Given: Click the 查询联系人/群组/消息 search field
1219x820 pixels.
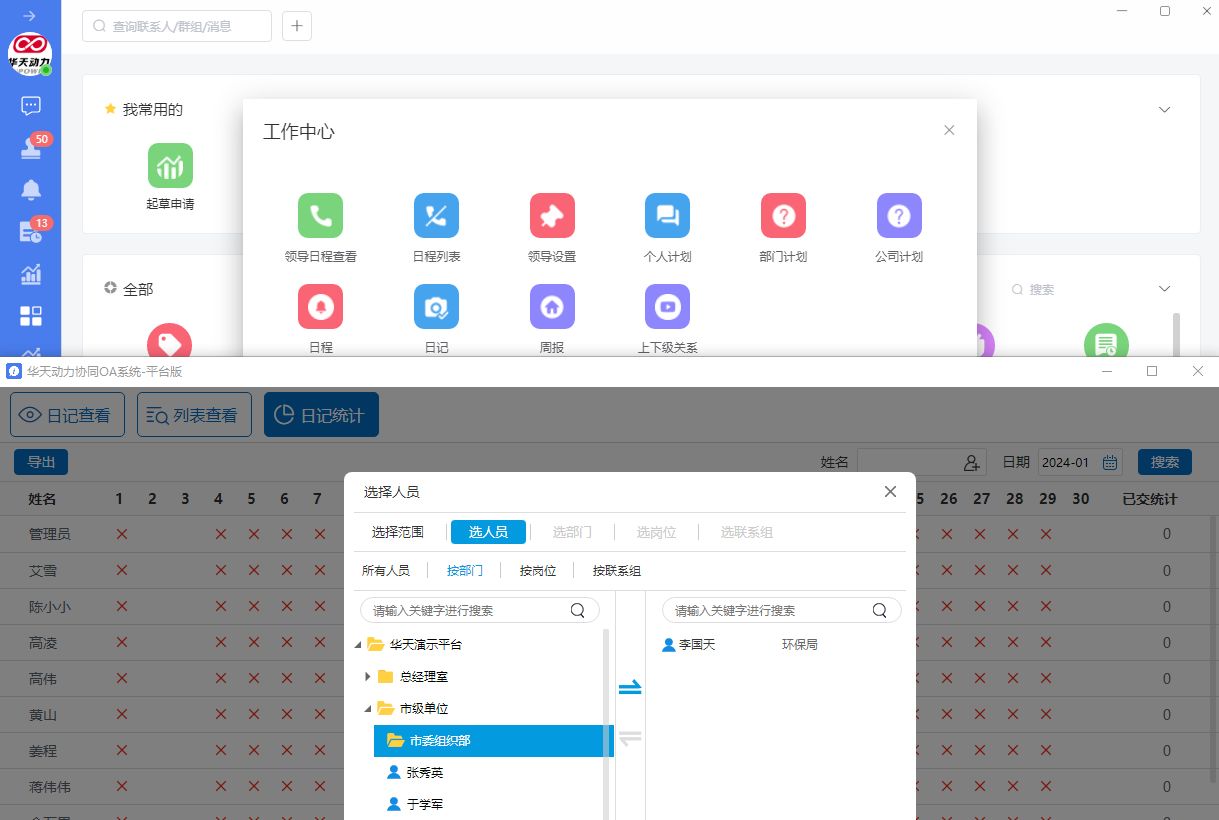Looking at the screenshot, I should tap(177, 27).
